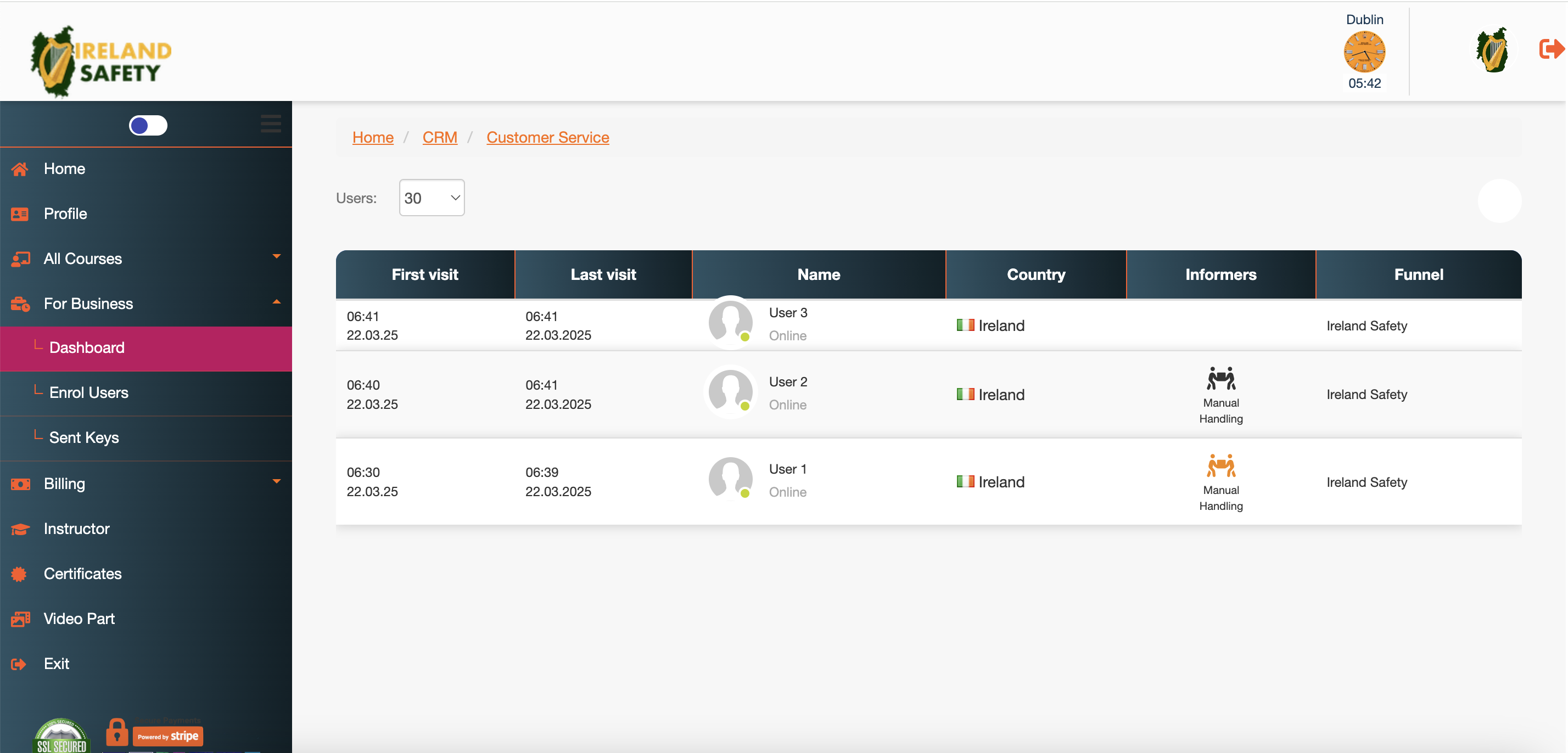Expand the All Courses arrow
Image resolution: width=1568 pixels, height=753 pixels.
point(276,256)
